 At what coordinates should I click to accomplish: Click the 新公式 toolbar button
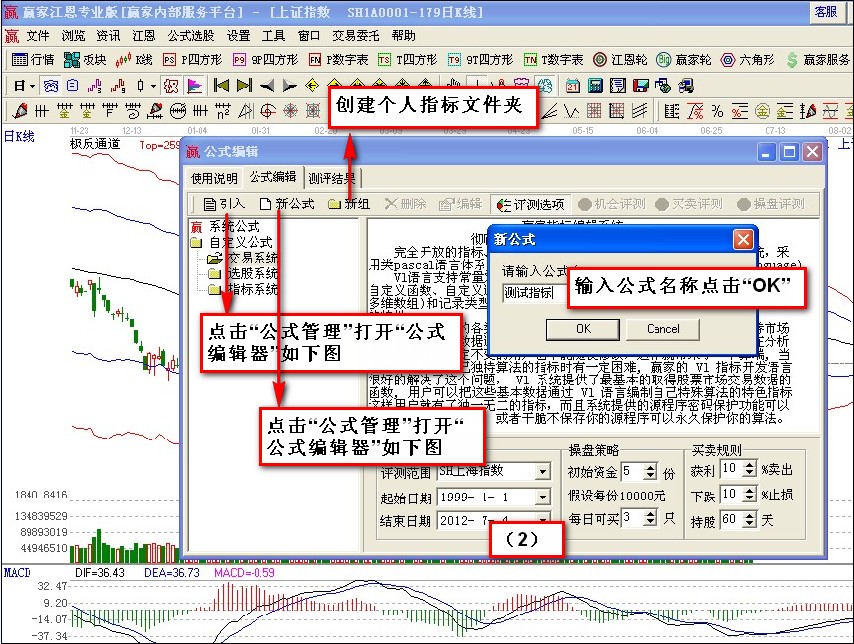click(286, 204)
